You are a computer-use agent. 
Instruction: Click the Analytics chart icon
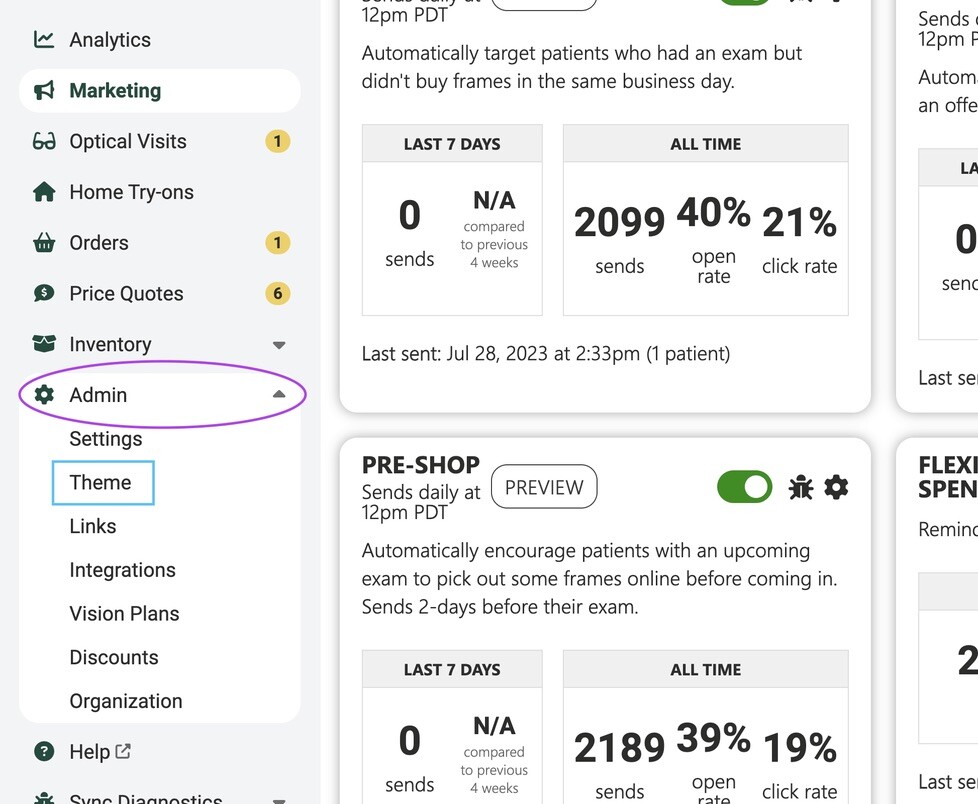click(44, 40)
